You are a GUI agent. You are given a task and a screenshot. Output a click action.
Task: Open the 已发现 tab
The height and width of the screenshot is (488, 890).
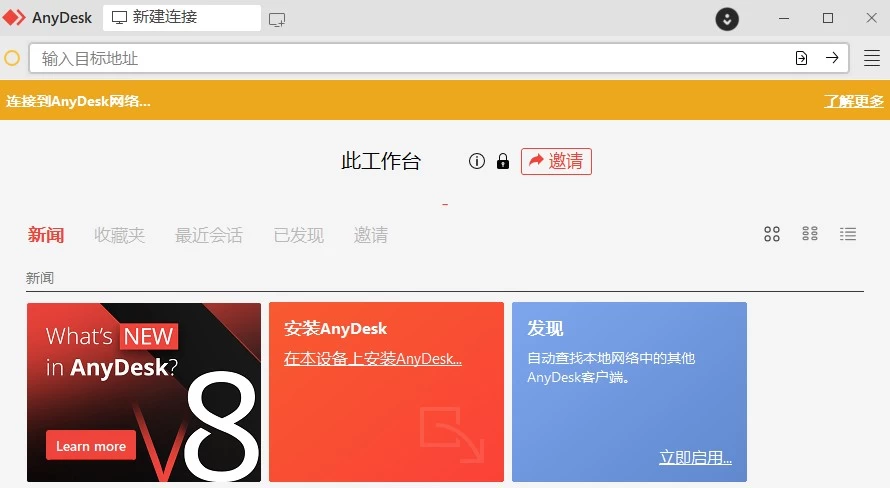(298, 235)
